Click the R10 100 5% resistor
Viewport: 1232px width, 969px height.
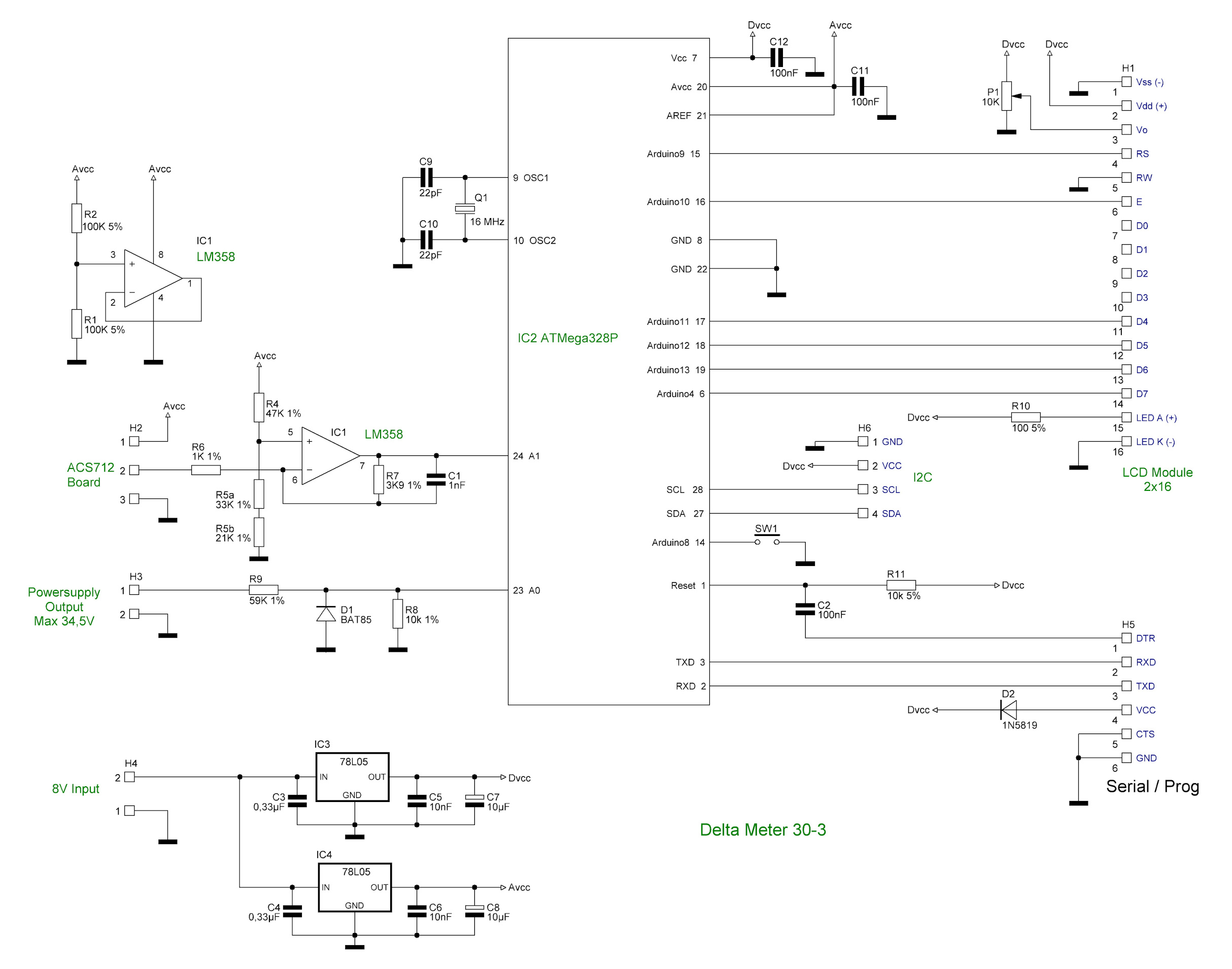click(1025, 417)
